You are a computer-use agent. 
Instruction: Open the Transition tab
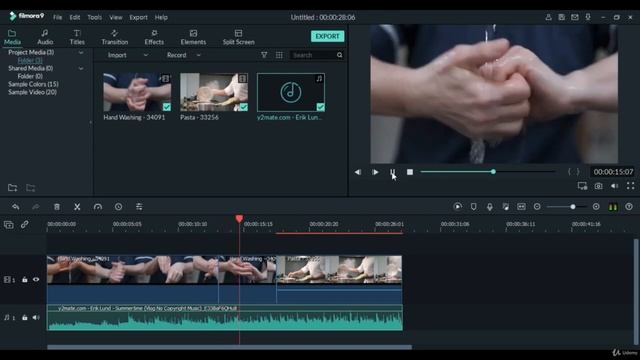(x=115, y=37)
